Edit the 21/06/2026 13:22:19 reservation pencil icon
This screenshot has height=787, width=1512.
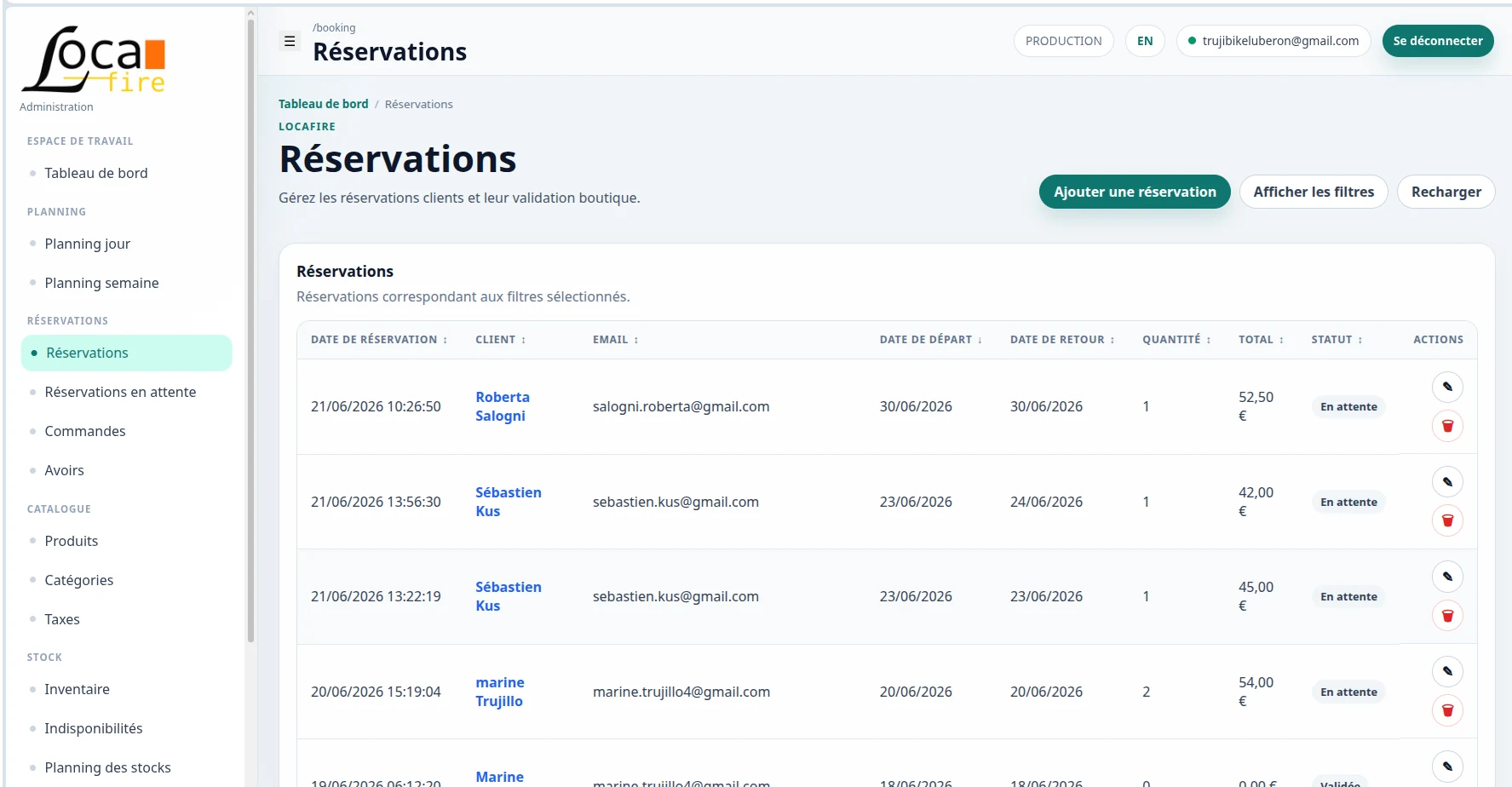point(1447,577)
